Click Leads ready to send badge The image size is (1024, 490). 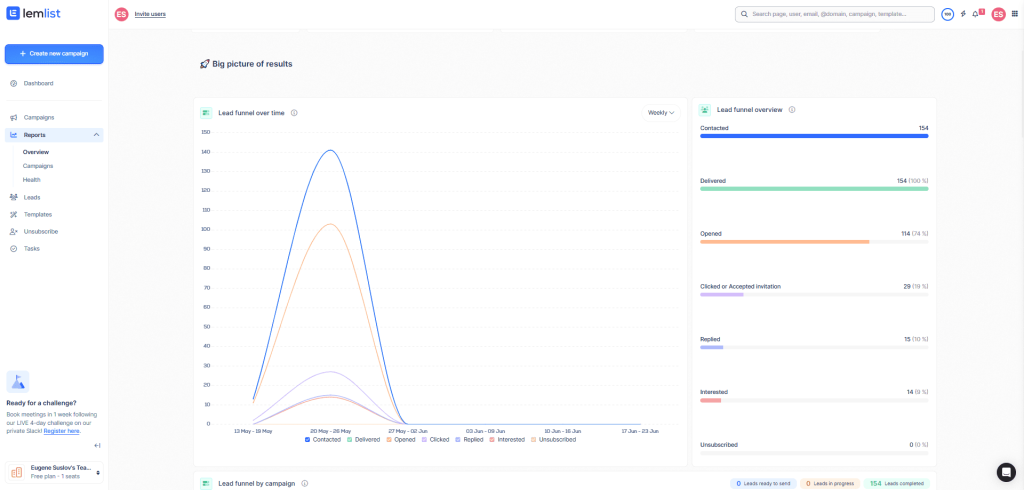pos(763,483)
